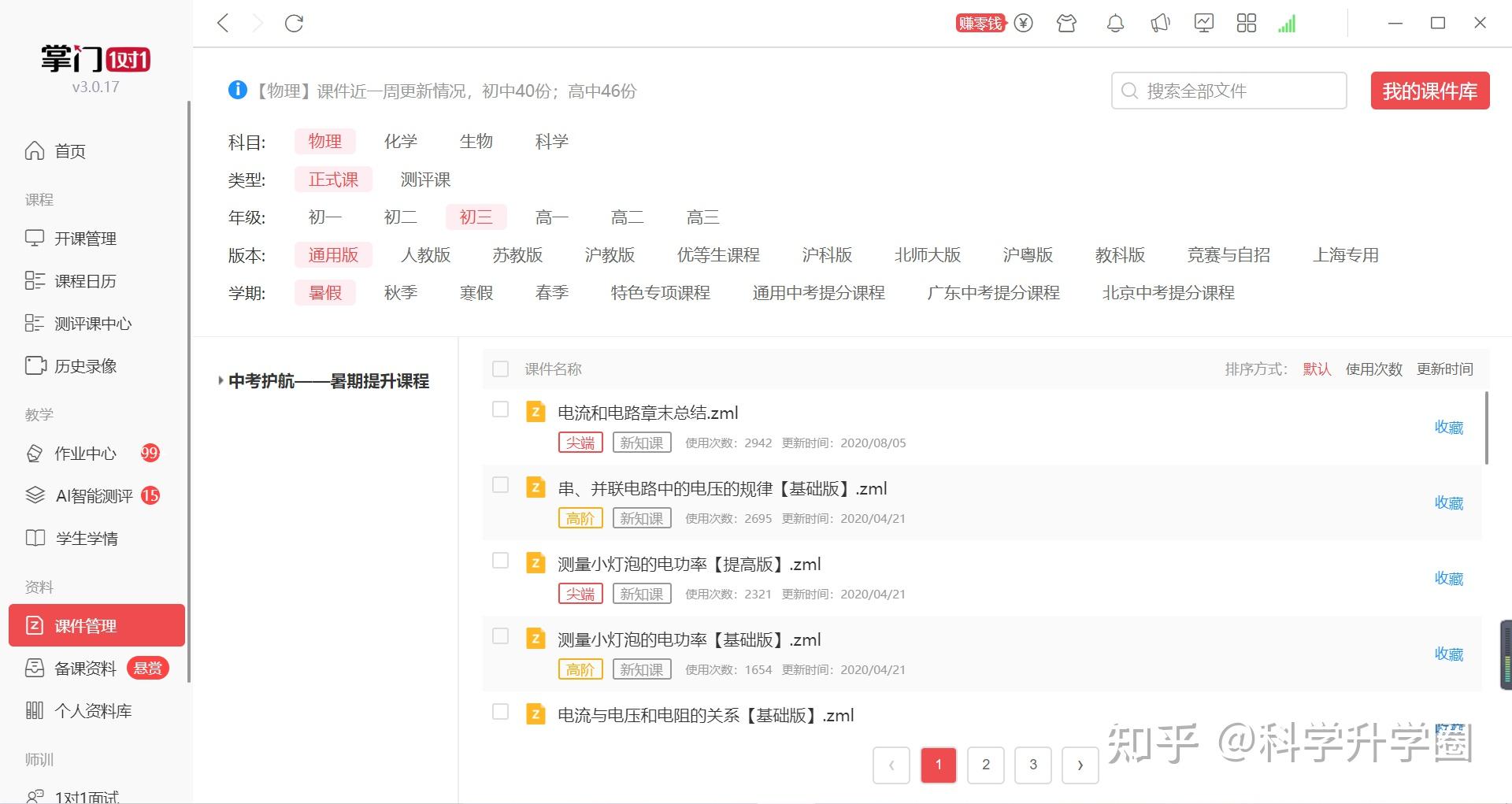Click the 学生学情 book icon
Screen dimensions: 1512x804
[x=35, y=538]
